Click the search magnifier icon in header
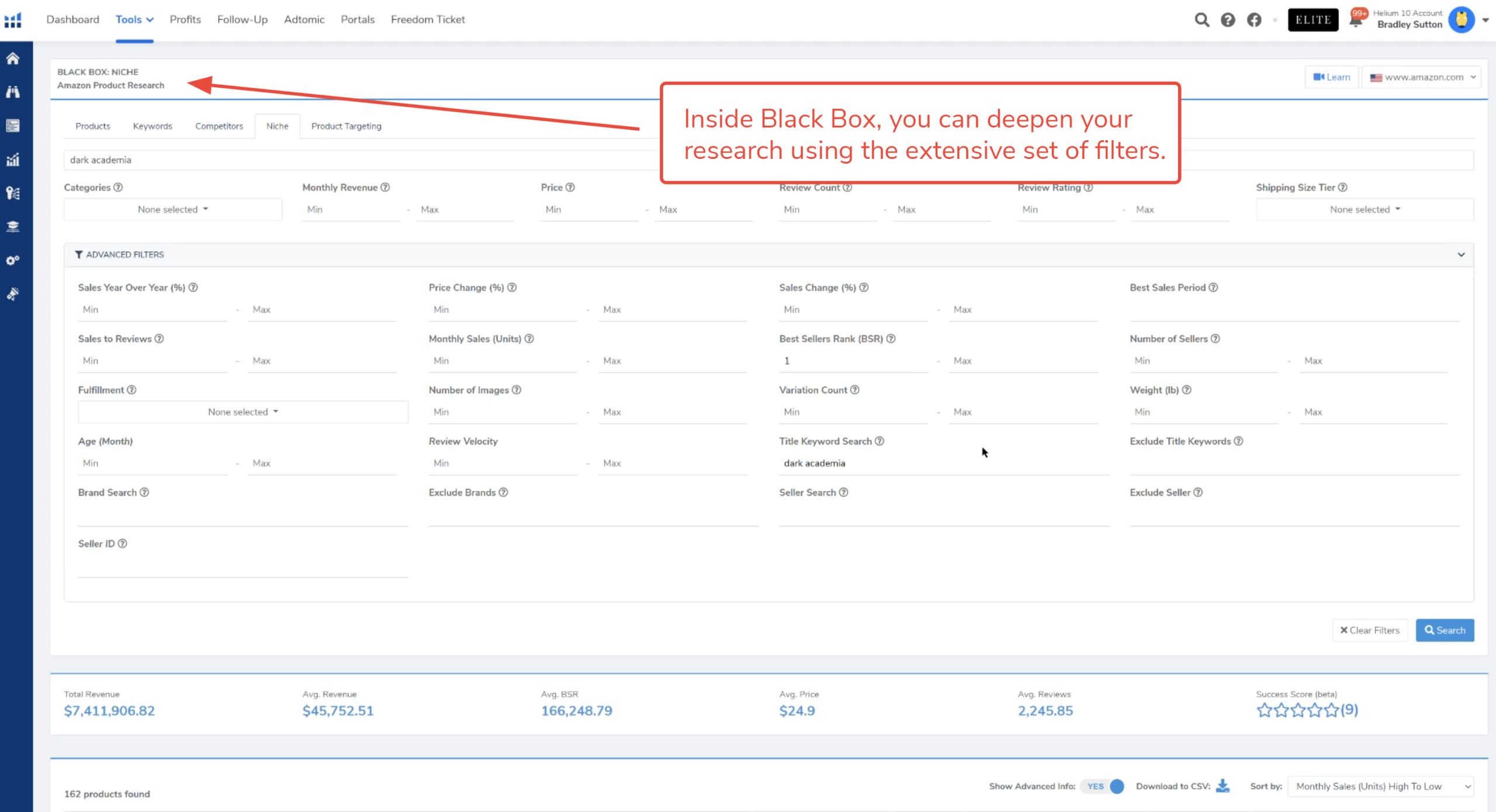This screenshot has height=812, width=1496. click(x=1201, y=20)
